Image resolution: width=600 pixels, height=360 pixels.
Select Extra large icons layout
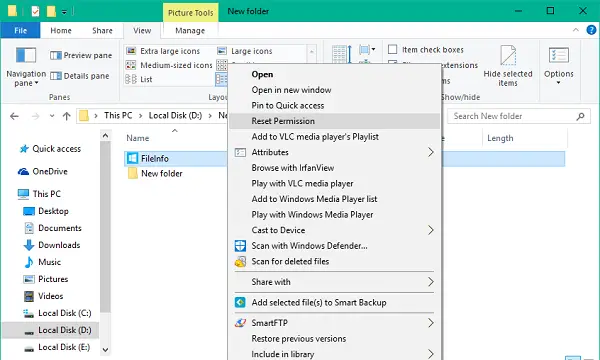click(163, 51)
